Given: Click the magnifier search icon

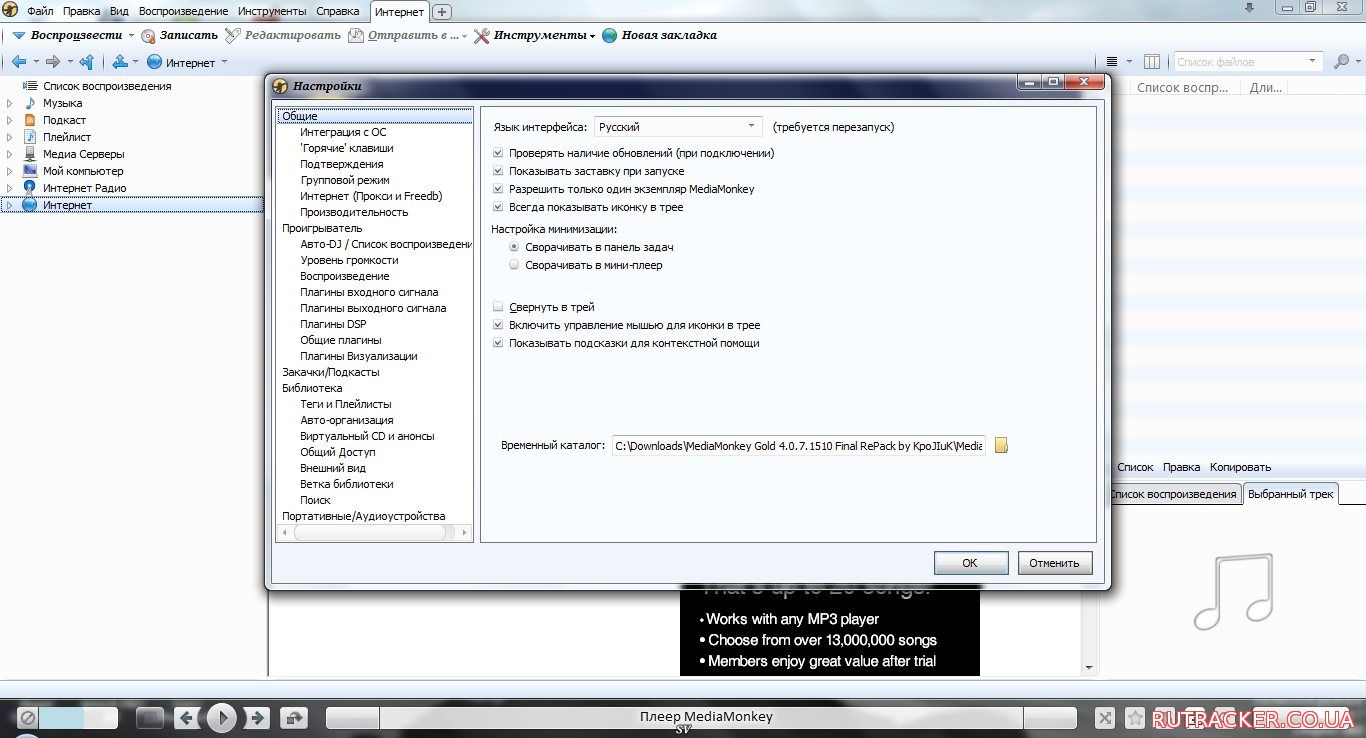Looking at the screenshot, I should tap(1342, 62).
